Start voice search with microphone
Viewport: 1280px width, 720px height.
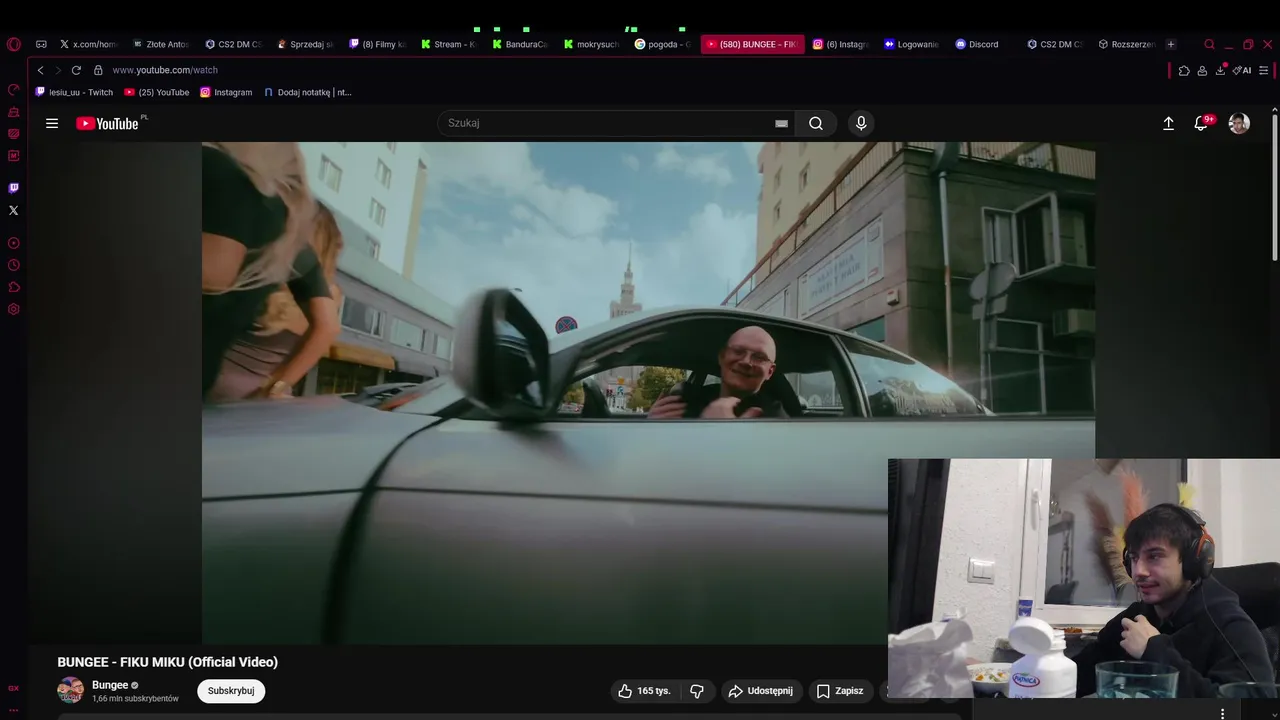(x=861, y=123)
